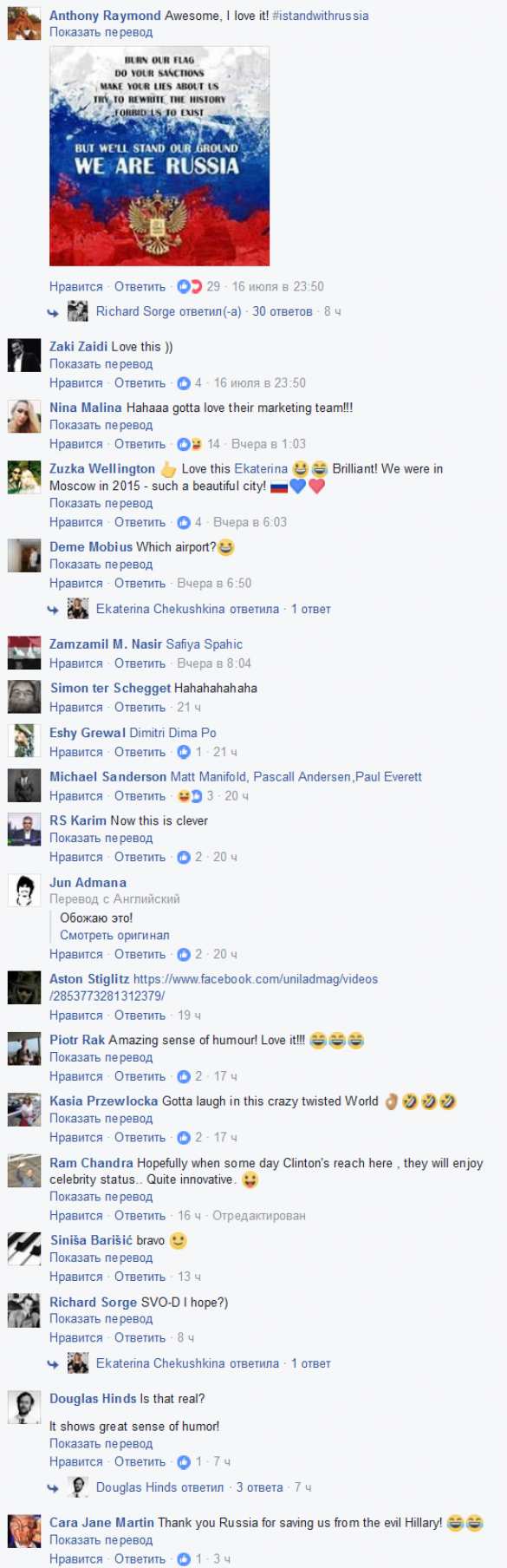Reply to Piotr Rak's comment via Ответить
Image resolution: width=507 pixels, height=1568 pixels.
[140, 1076]
